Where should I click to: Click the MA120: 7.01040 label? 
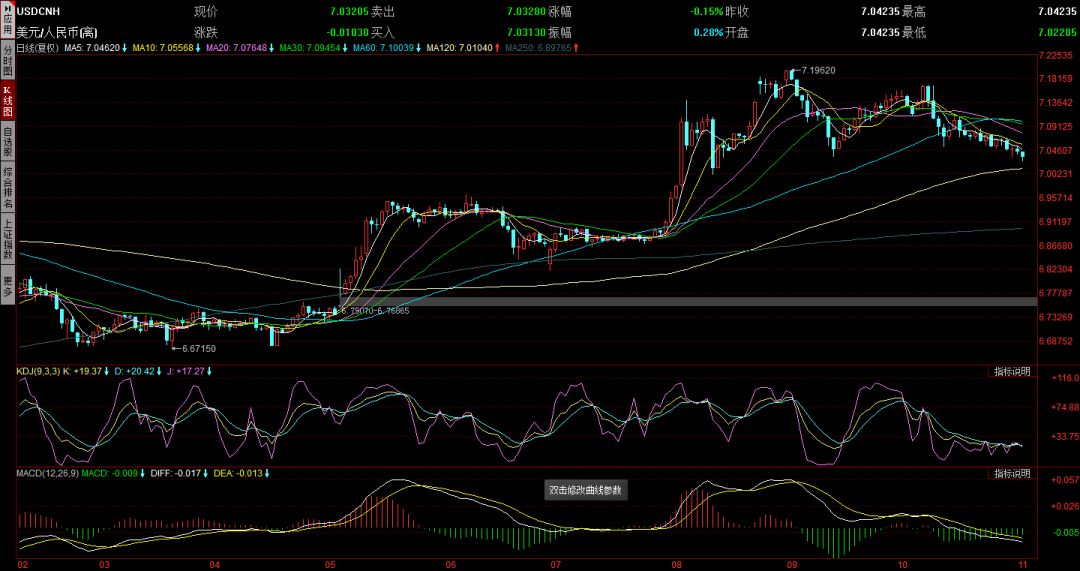click(x=459, y=48)
